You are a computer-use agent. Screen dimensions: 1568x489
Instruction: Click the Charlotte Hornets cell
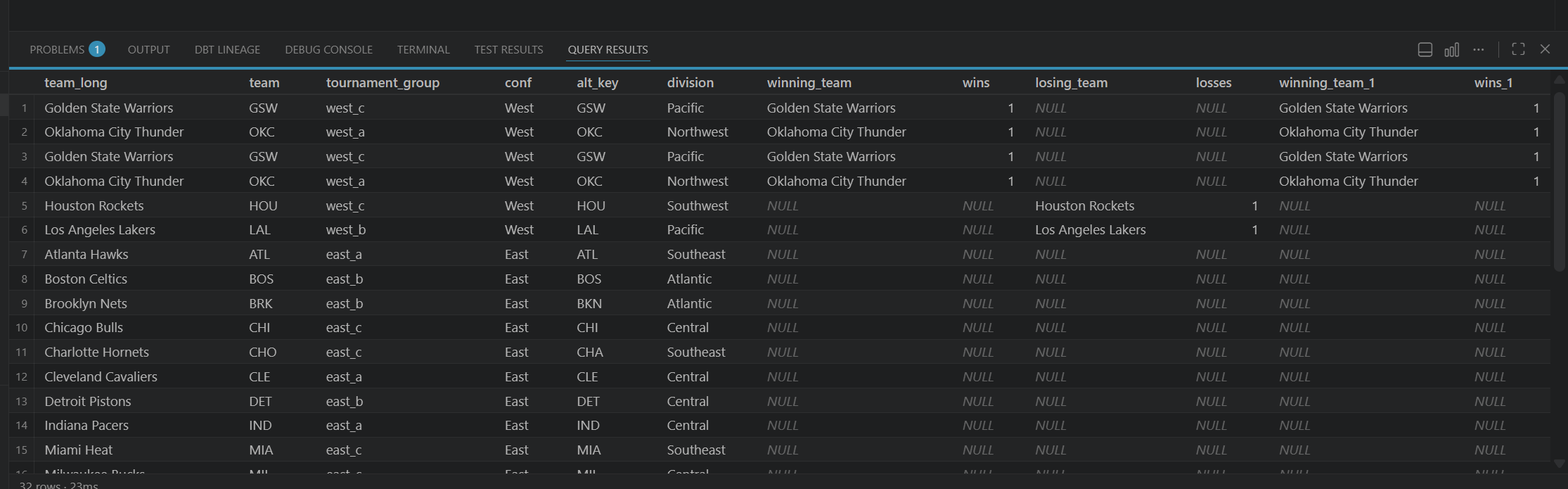click(x=97, y=352)
